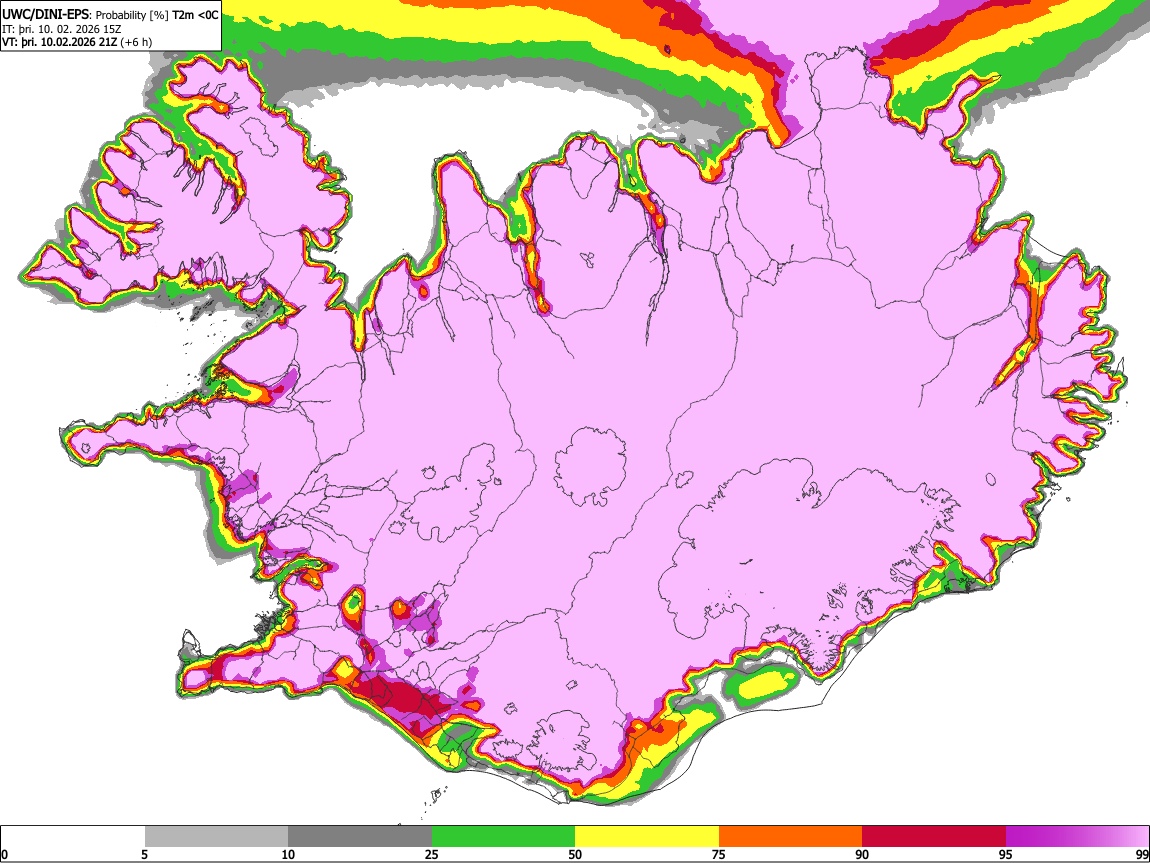Click the purple-pink 95–99% legend gradient
This screenshot has height=863, width=1150.
pyautogui.click(x=1077, y=837)
